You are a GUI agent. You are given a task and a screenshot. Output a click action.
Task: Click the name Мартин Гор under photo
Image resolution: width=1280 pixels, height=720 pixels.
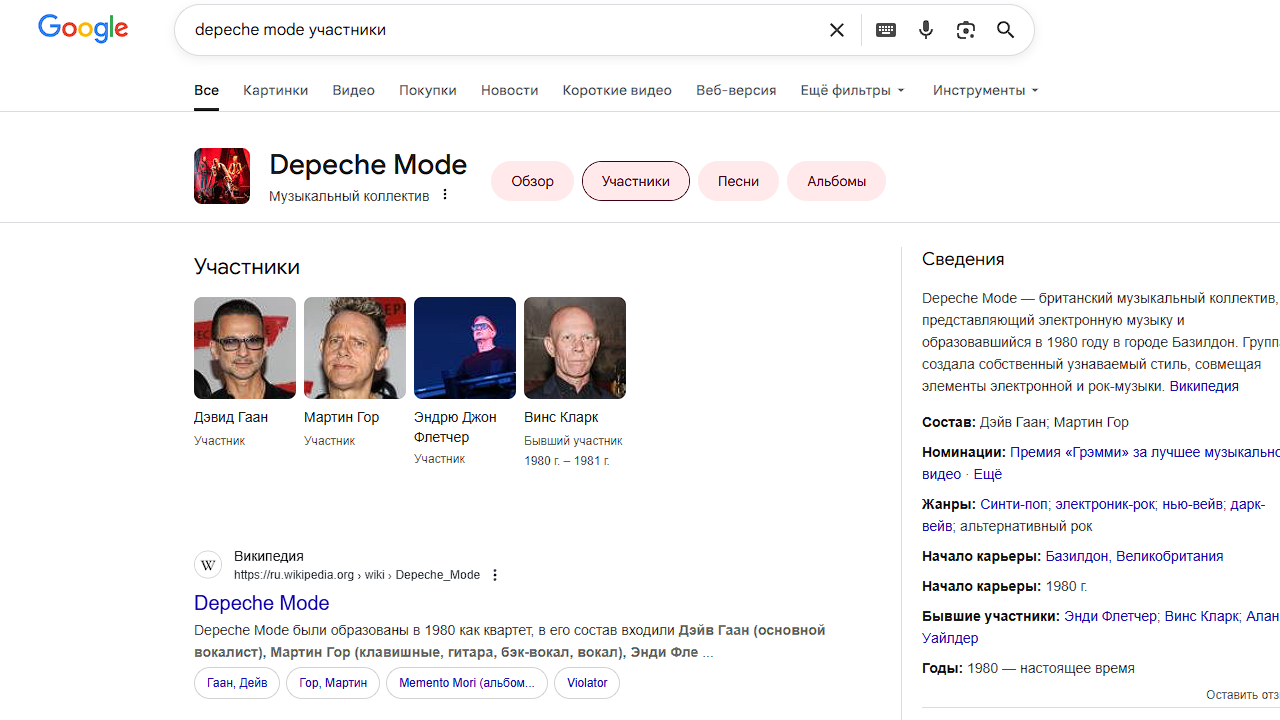[342, 417]
